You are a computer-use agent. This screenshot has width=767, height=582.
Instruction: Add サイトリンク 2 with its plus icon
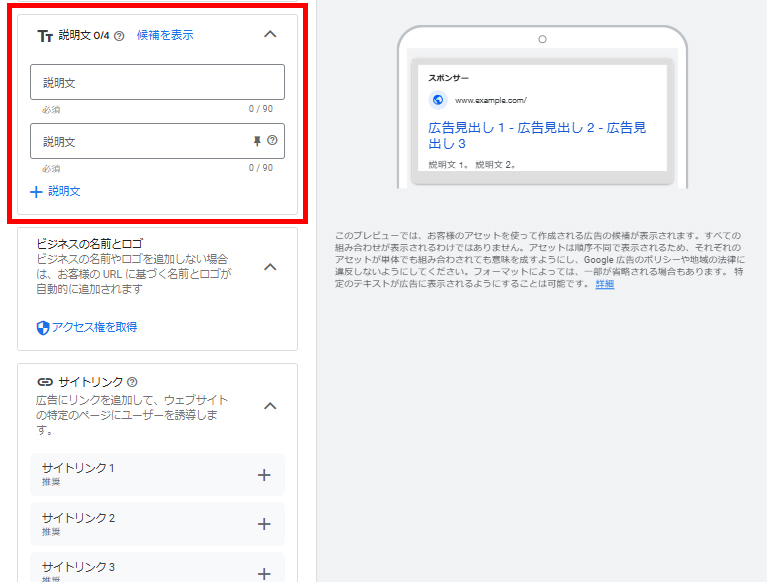point(264,524)
